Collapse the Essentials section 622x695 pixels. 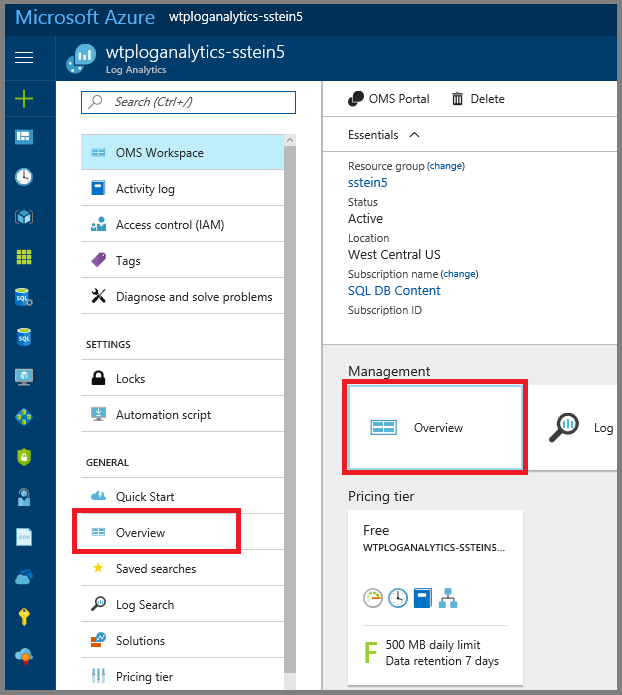[383, 135]
